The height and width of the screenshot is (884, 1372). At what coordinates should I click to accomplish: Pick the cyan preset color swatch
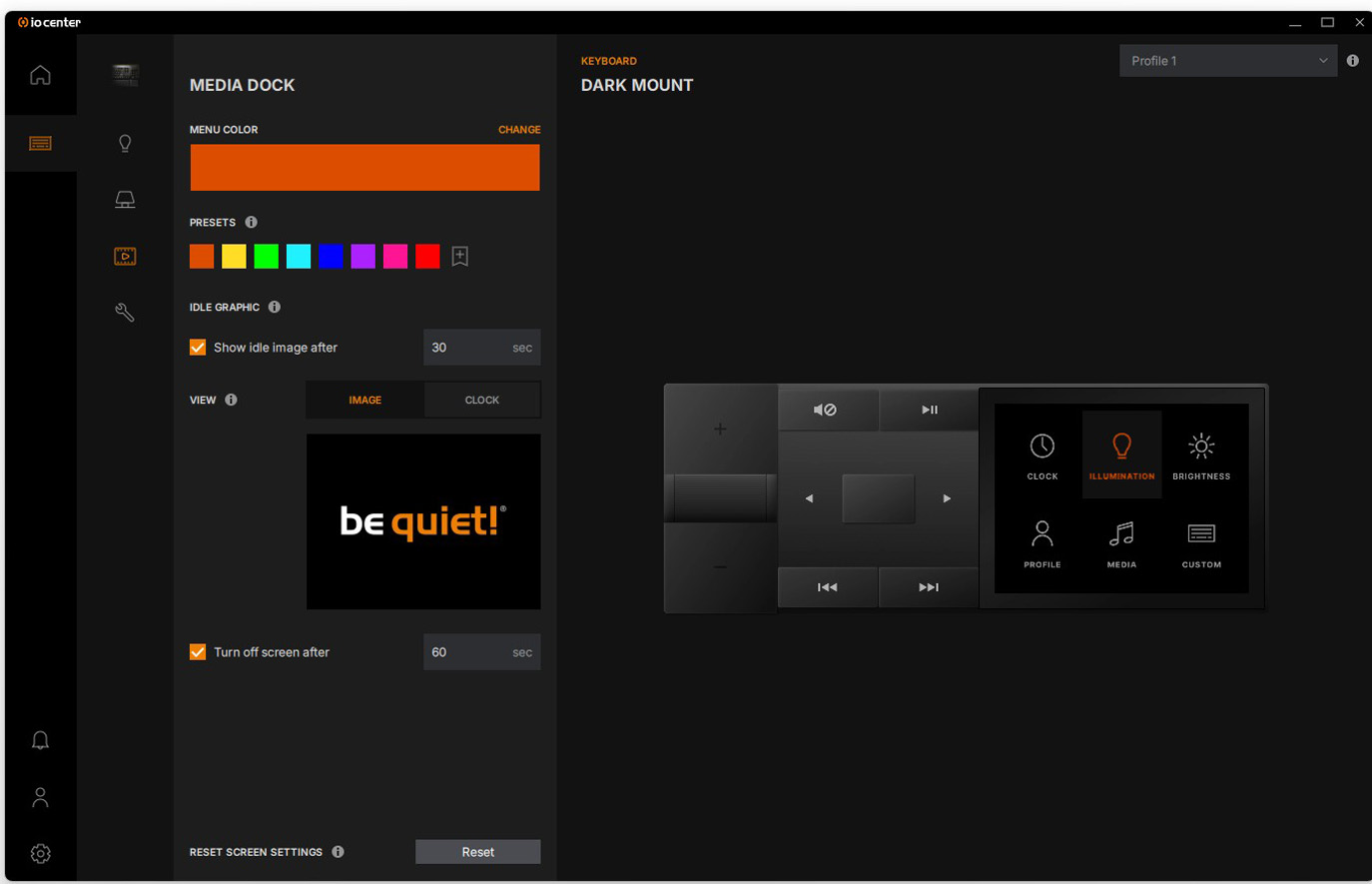(x=299, y=257)
